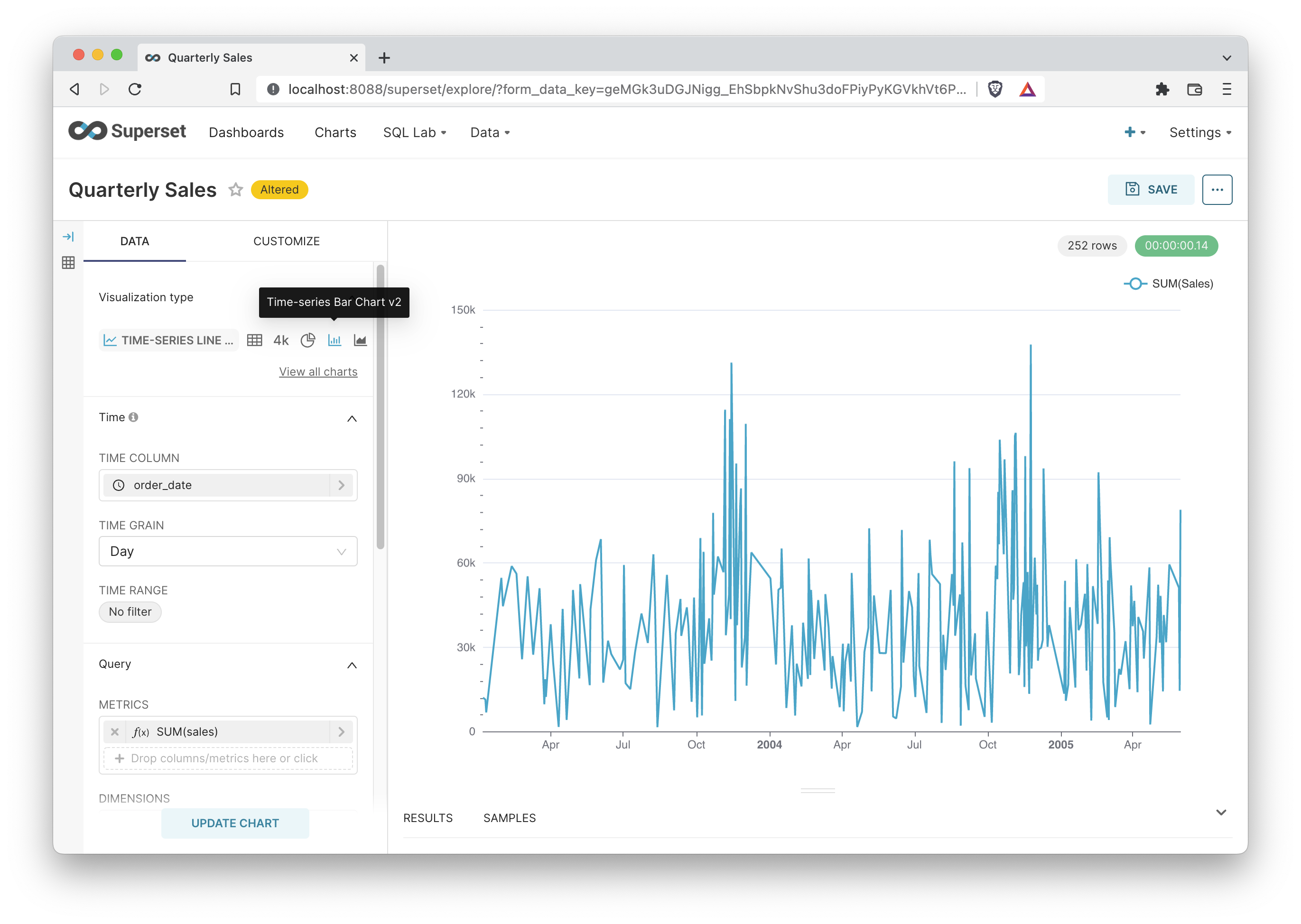Collapse the Time section chevron
The height and width of the screenshot is (924, 1301).
(x=352, y=419)
